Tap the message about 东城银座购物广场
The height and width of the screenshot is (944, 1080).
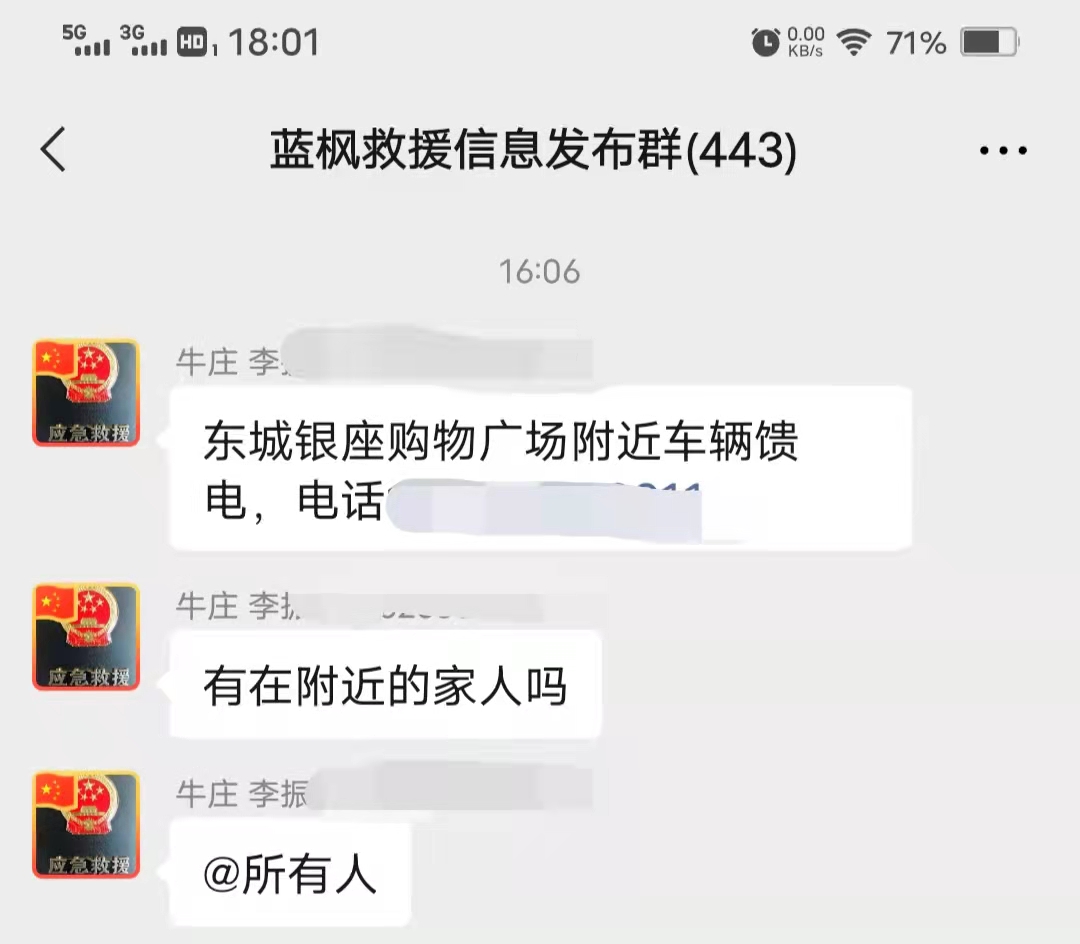541,469
